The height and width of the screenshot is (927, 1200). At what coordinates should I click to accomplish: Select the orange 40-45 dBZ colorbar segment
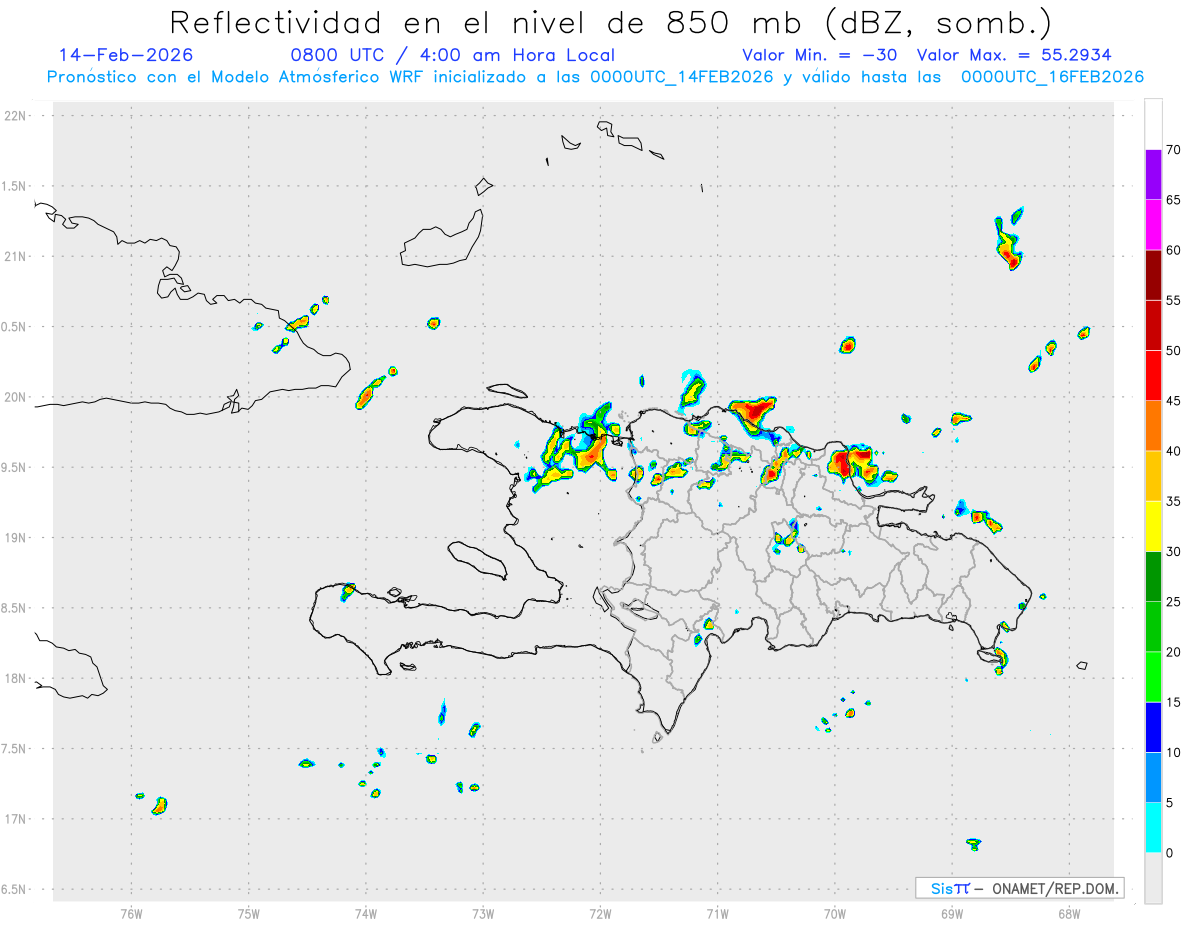point(1153,426)
